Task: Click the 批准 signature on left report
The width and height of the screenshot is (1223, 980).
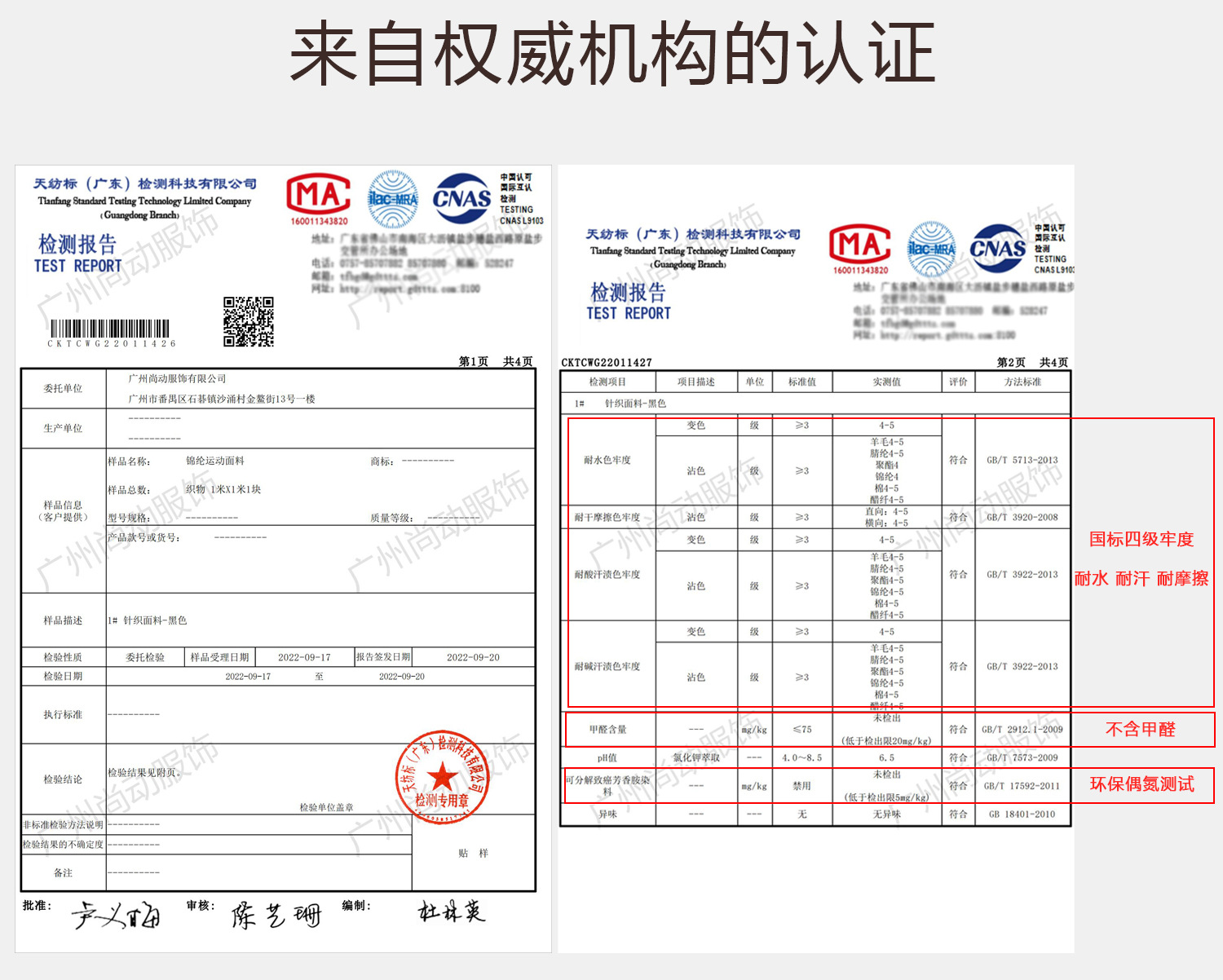Action: (117, 916)
